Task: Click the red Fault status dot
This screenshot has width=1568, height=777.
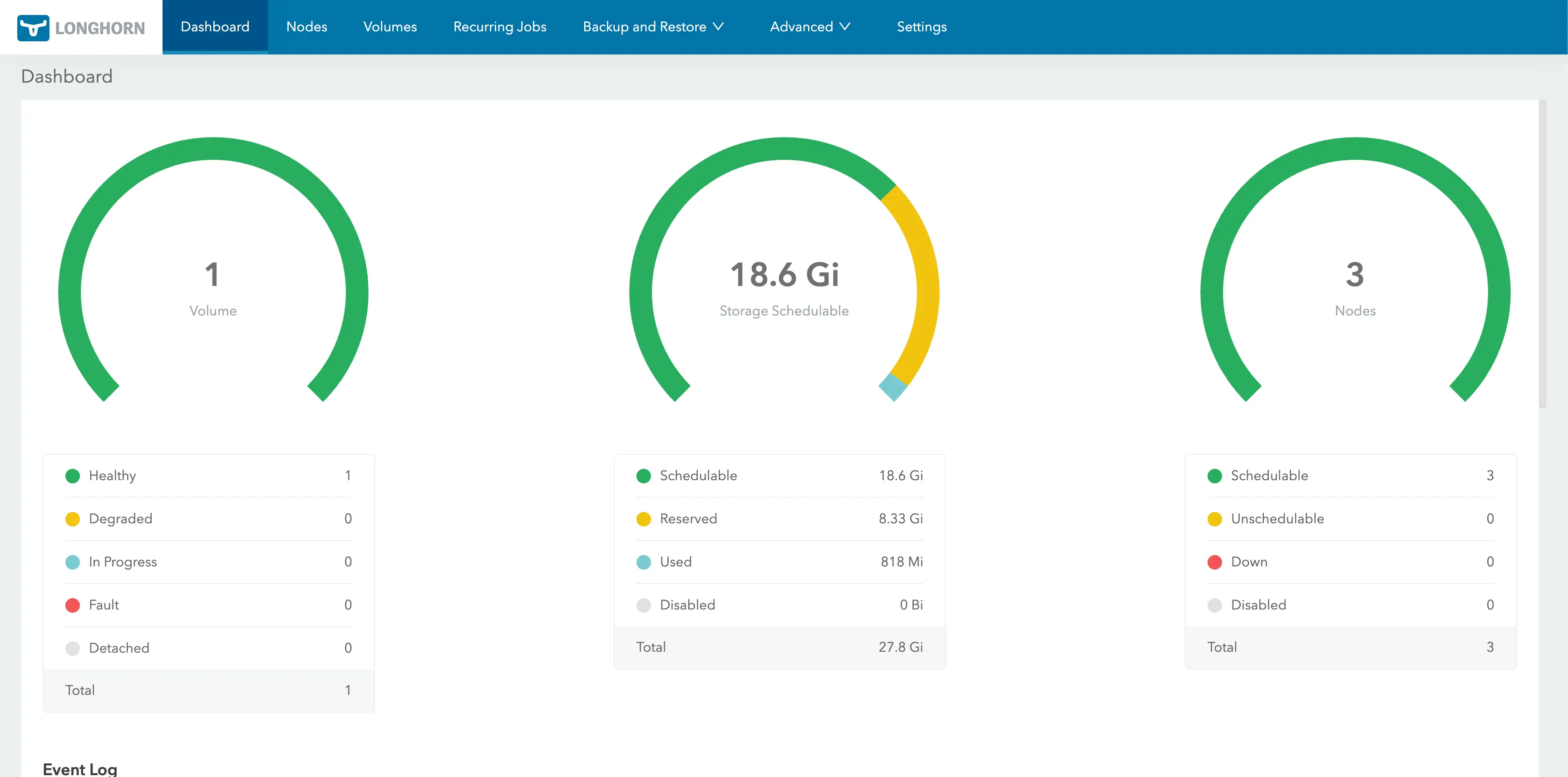Action: [73, 605]
